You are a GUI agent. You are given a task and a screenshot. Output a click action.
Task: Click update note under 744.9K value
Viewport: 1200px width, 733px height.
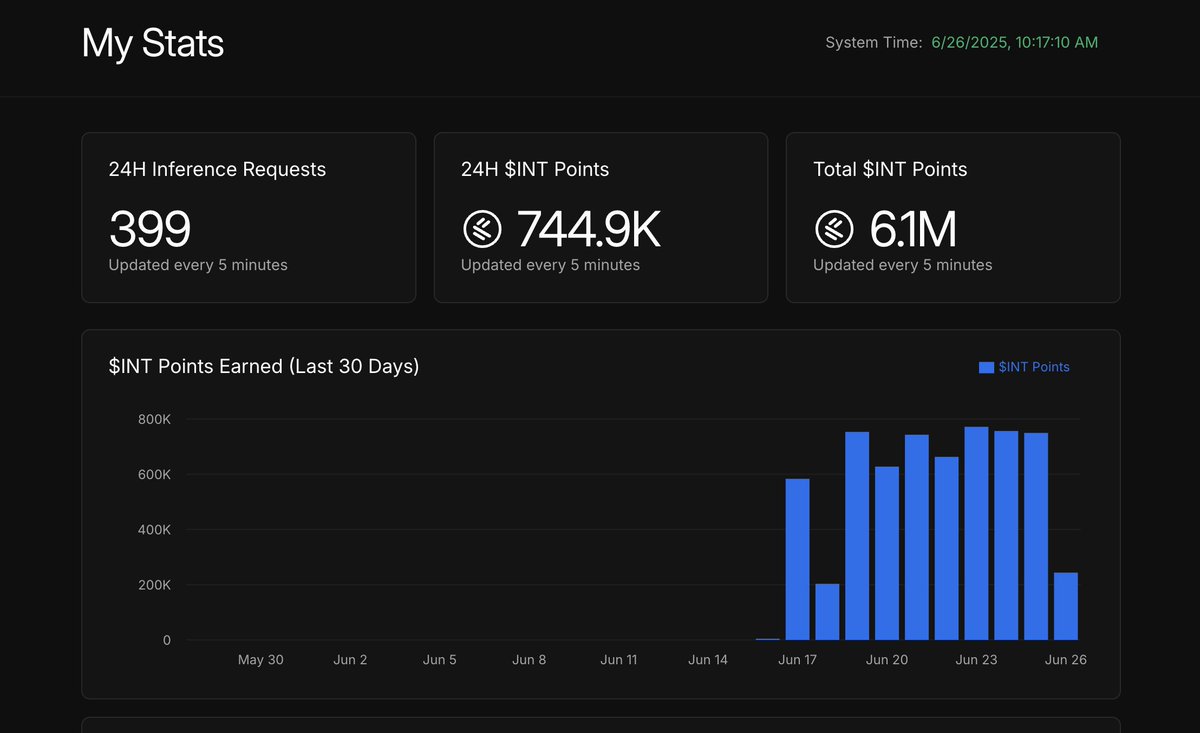[x=550, y=265]
